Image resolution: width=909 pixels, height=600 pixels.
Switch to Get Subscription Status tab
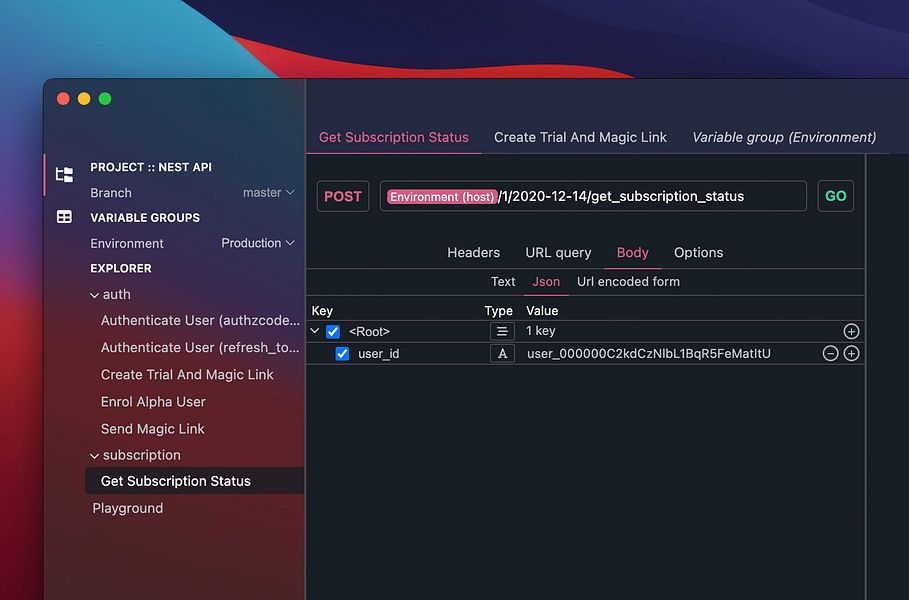[x=394, y=137]
